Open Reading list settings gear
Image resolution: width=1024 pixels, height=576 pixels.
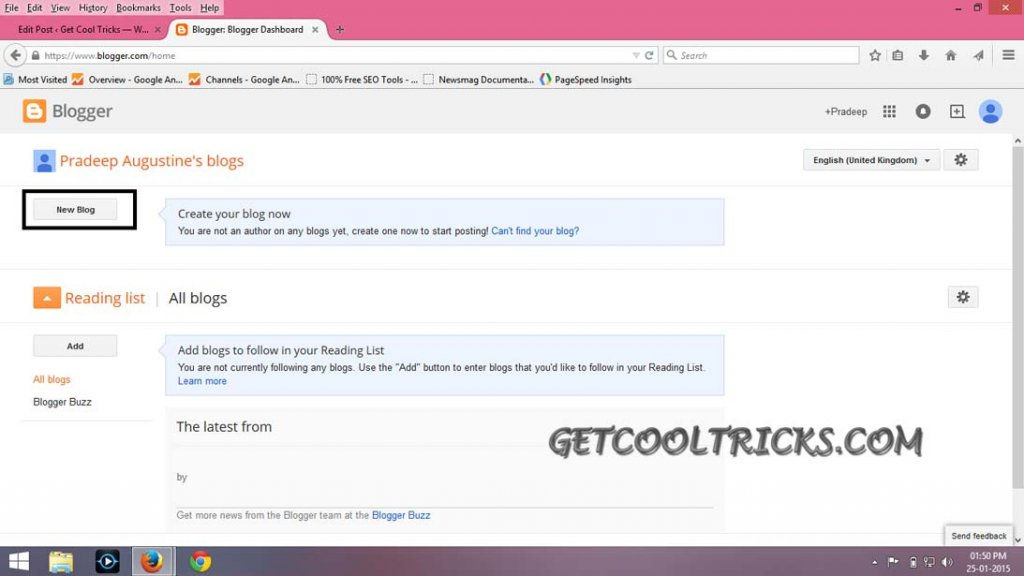963,297
